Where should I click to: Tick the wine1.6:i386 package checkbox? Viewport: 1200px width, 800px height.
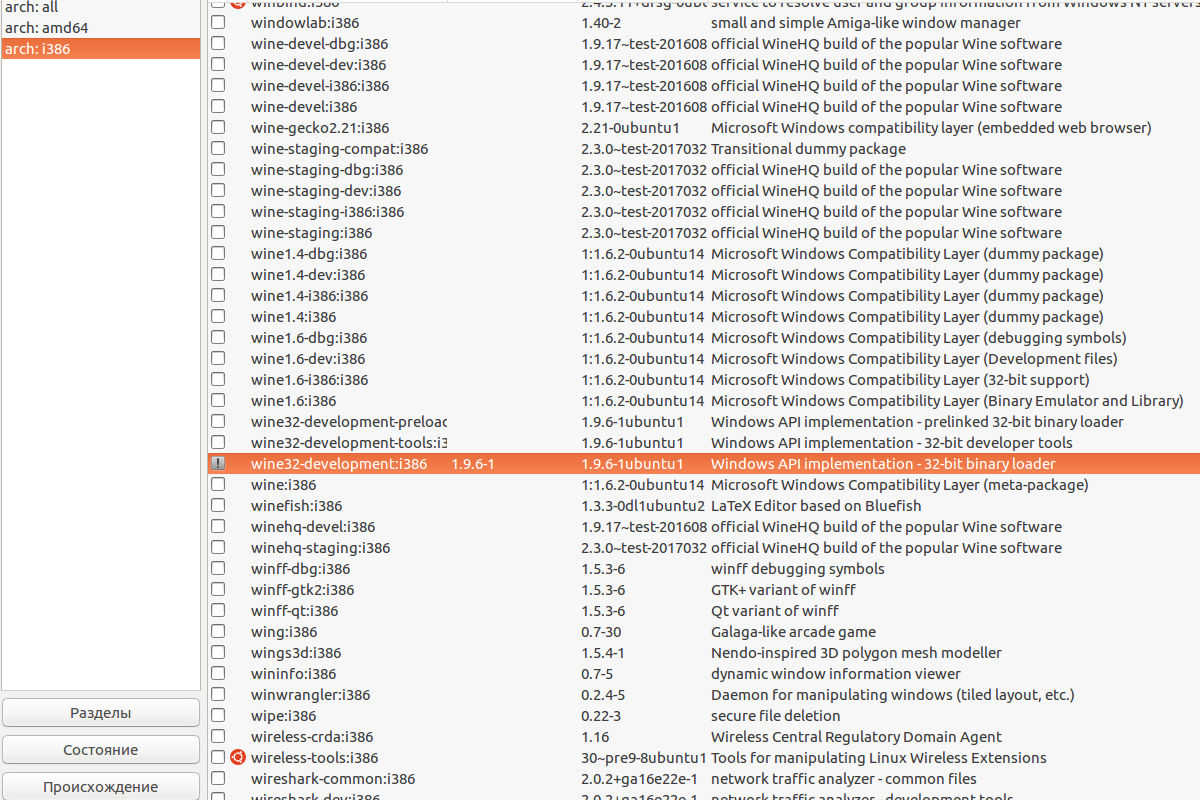click(218, 400)
